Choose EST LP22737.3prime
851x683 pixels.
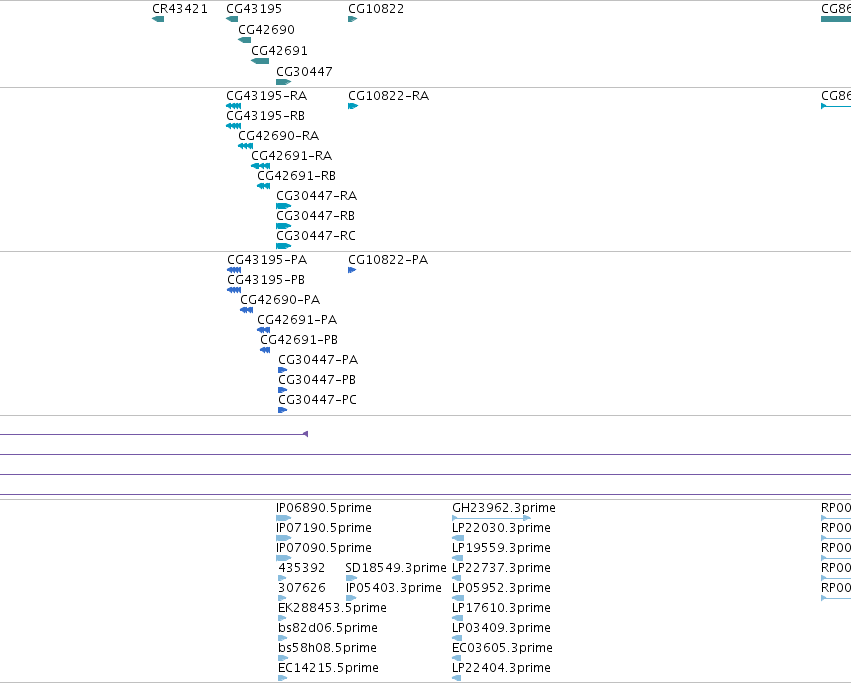tap(501, 568)
